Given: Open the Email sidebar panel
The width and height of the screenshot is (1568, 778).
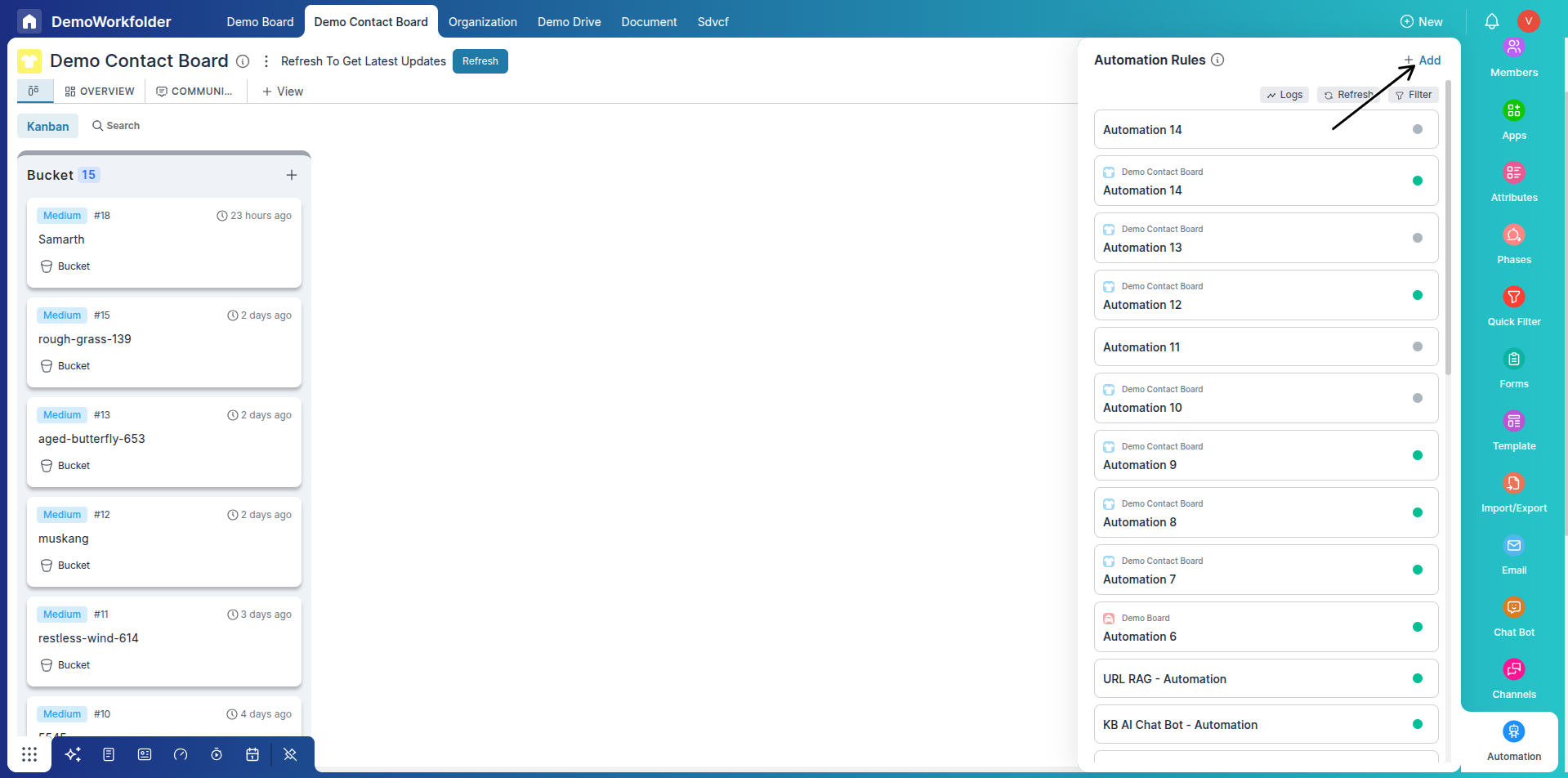Looking at the screenshot, I should 1514,554.
